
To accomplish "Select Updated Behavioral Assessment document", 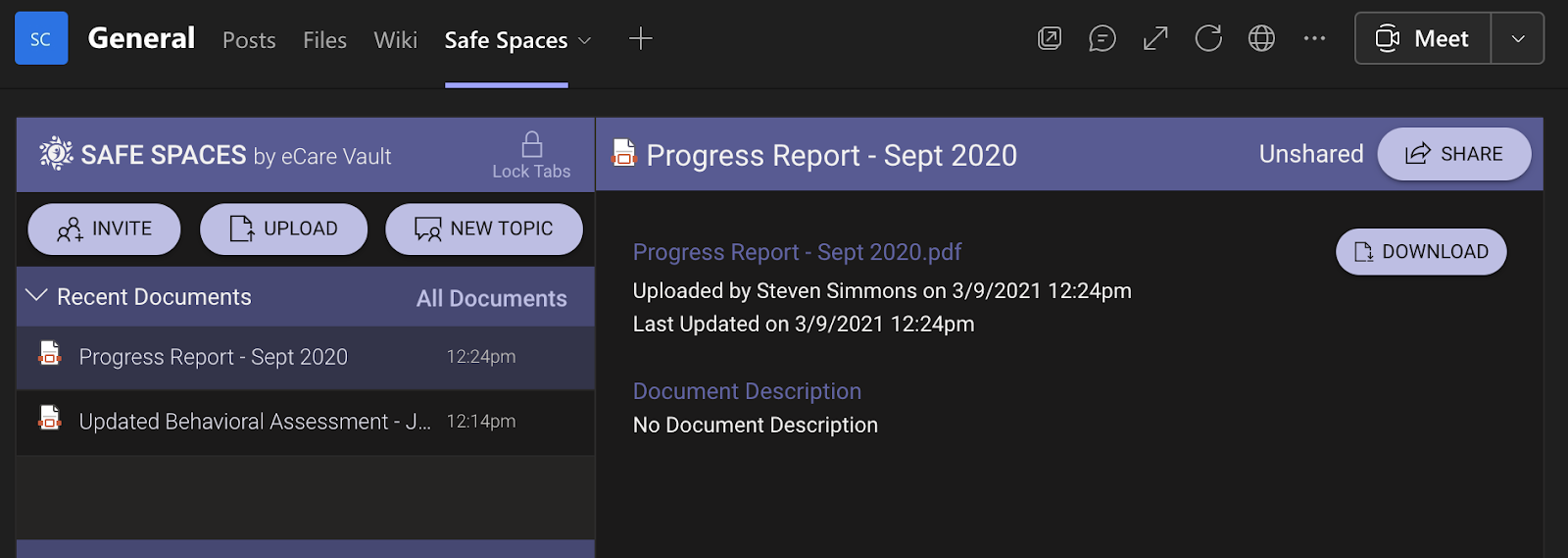I will click(255, 422).
